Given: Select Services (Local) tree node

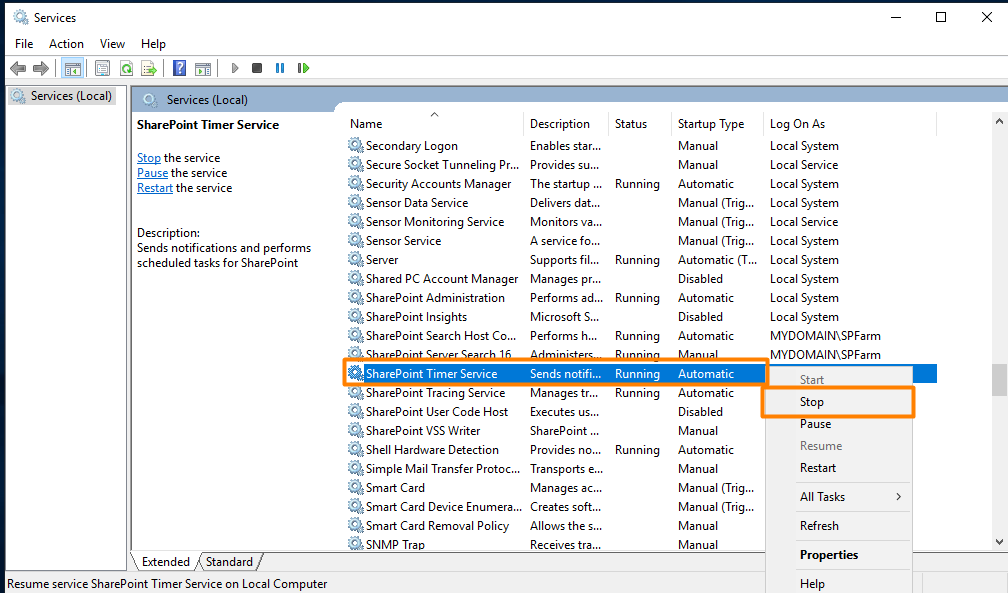Looking at the screenshot, I should [x=62, y=96].
